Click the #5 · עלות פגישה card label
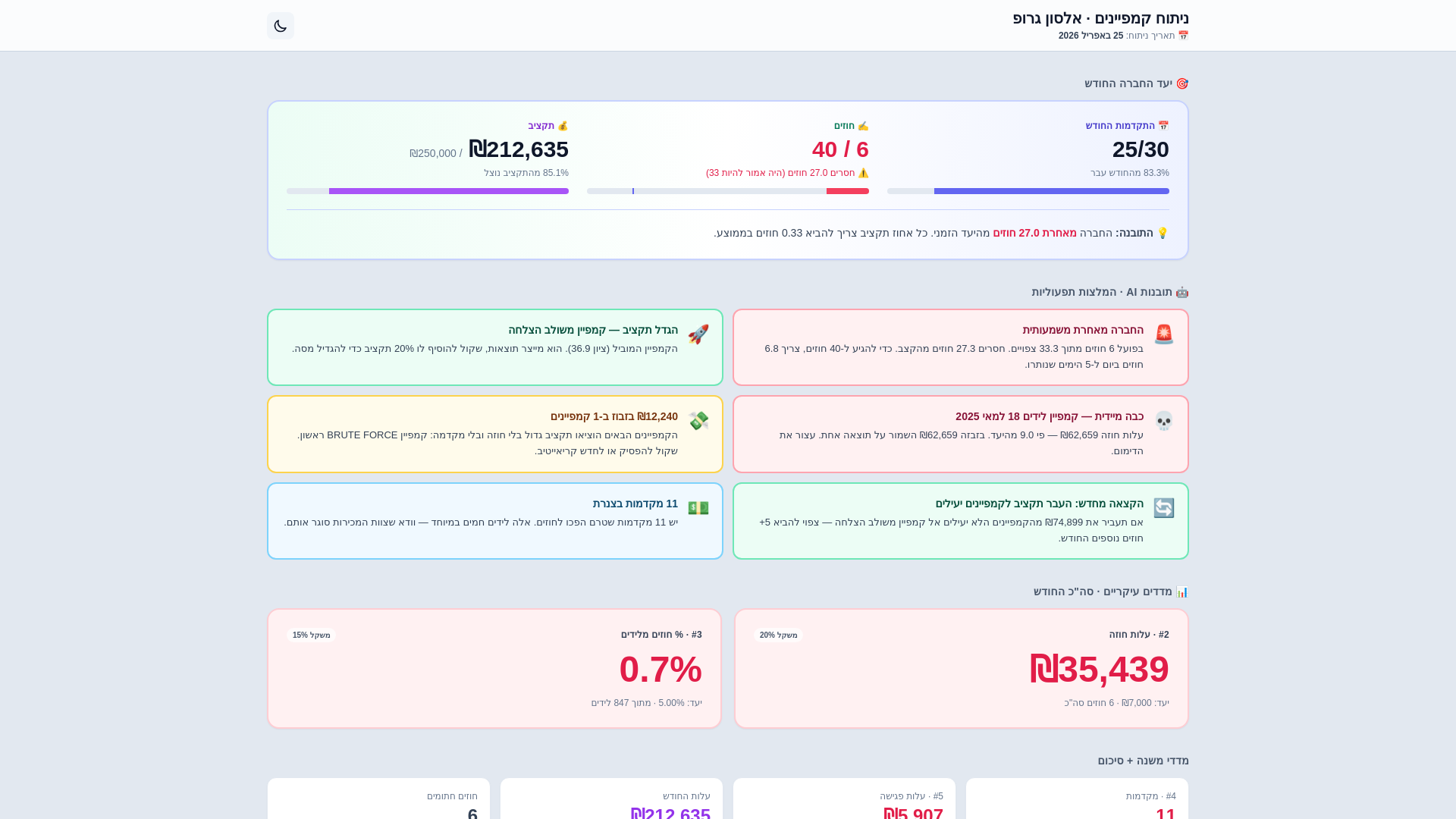The width and height of the screenshot is (1456, 819). point(912,796)
